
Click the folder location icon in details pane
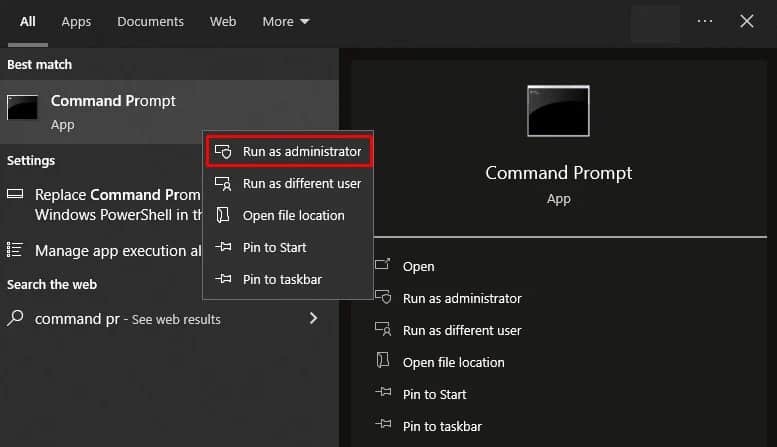383,360
